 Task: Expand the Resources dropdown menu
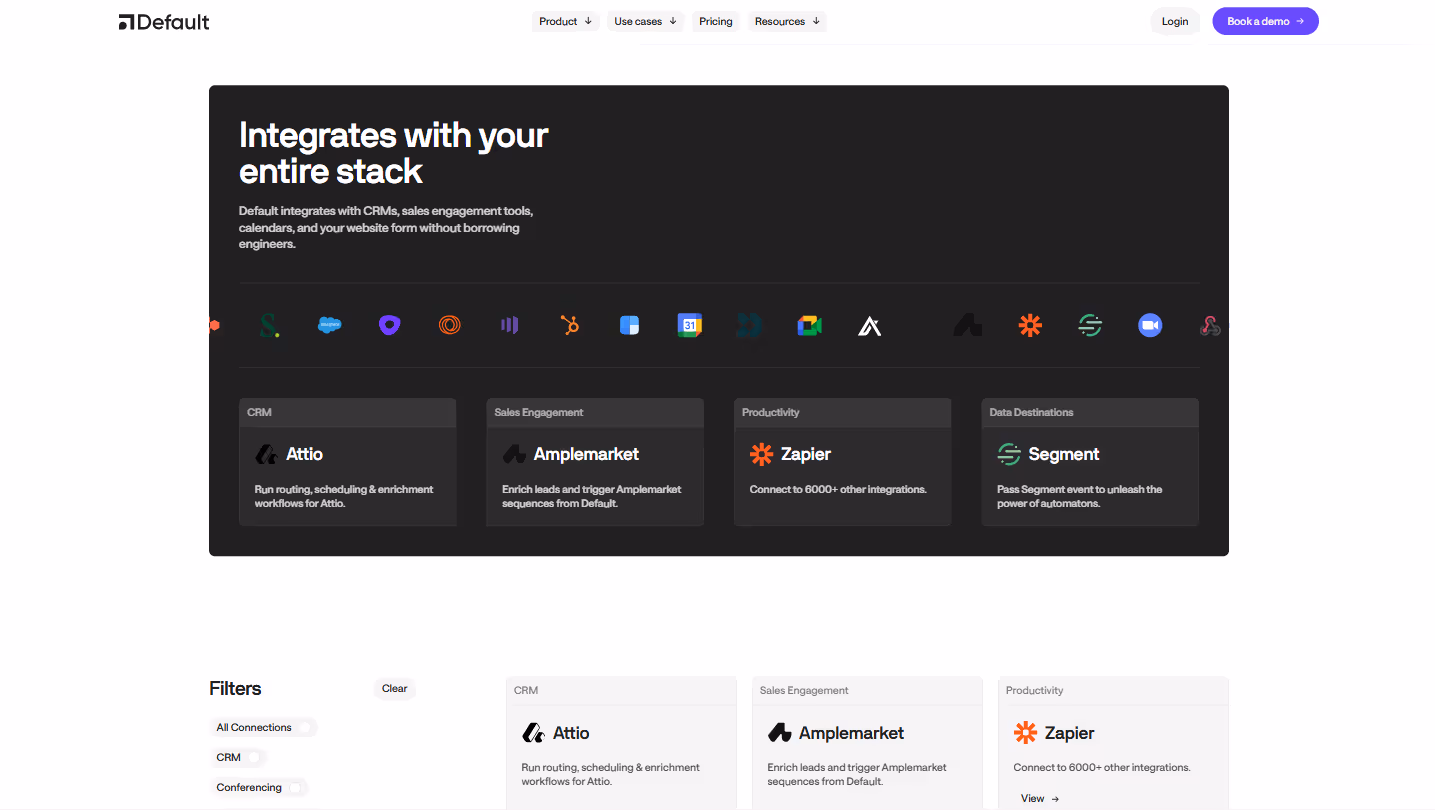pyautogui.click(x=787, y=21)
